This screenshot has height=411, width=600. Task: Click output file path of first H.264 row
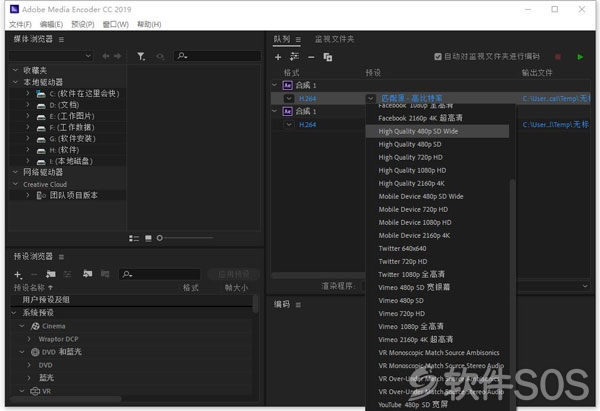pyautogui.click(x=556, y=99)
